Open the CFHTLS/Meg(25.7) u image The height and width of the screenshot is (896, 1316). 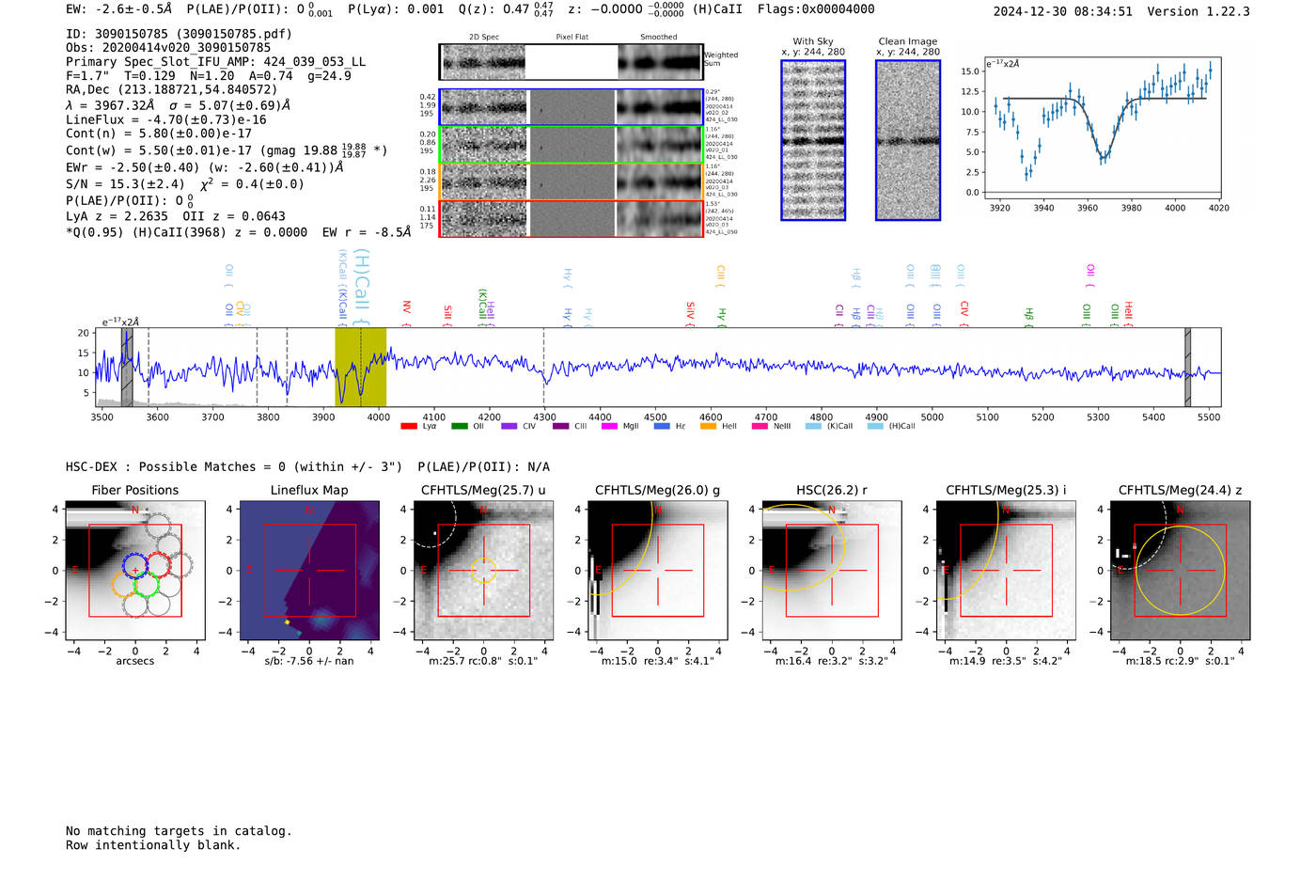[x=483, y=571]
